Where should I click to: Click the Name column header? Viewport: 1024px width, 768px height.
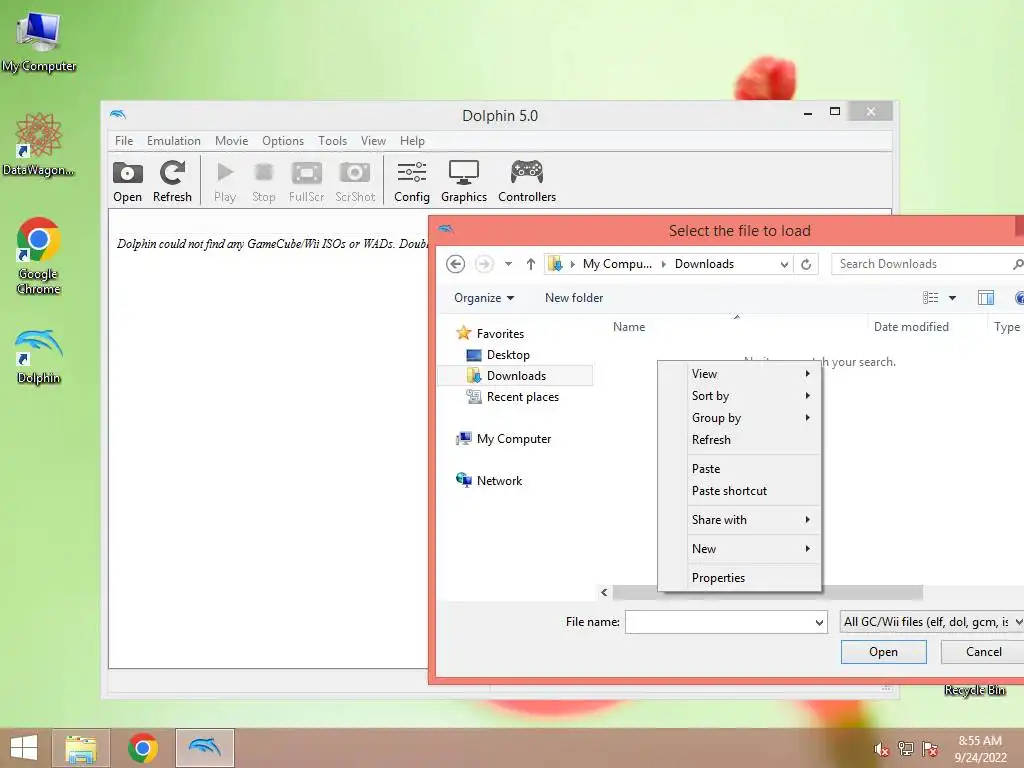pyautogui.click(x=629, y=327)
